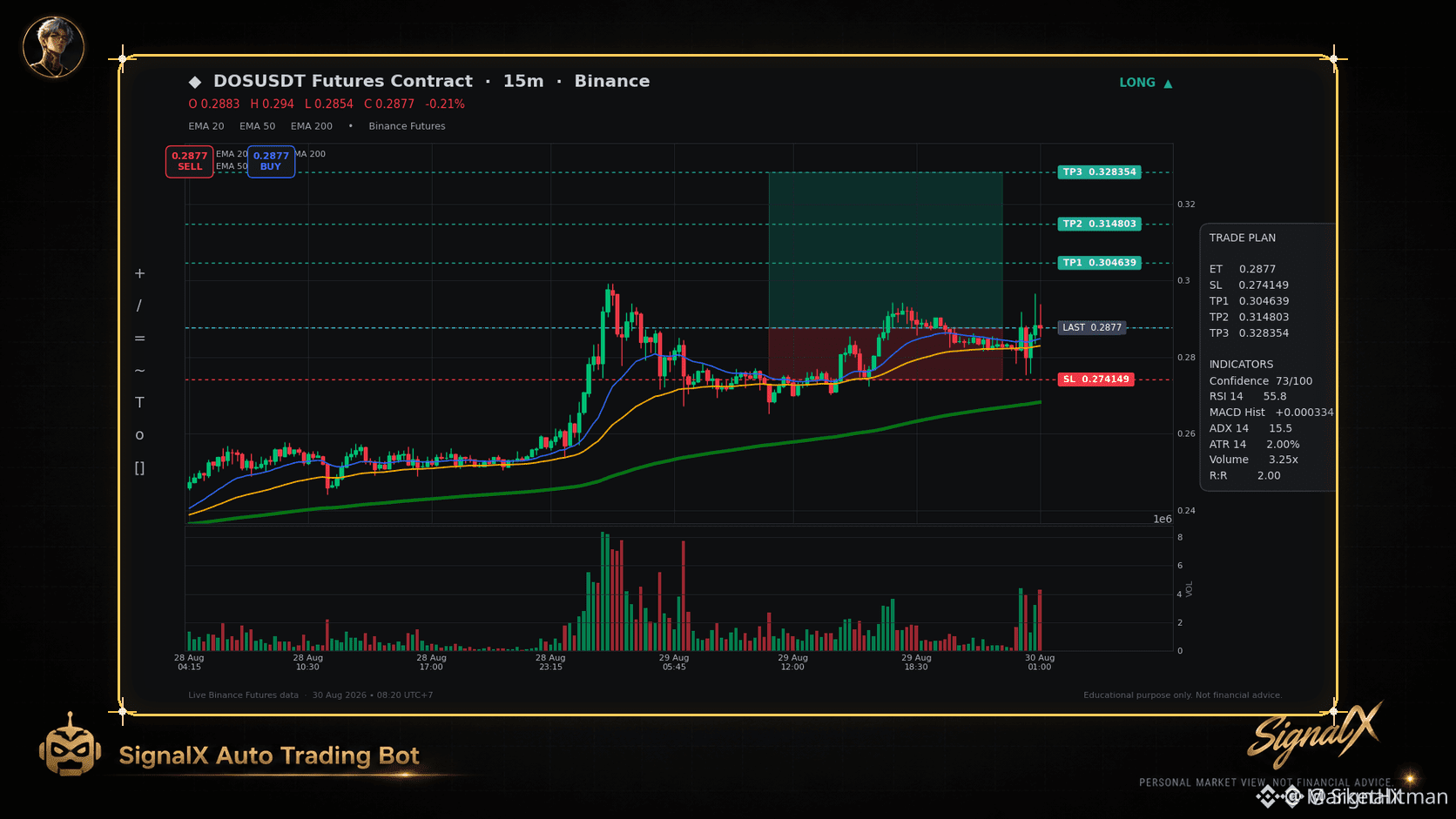
Task: Click the low price L 0.2854
Action: point(329,104)
